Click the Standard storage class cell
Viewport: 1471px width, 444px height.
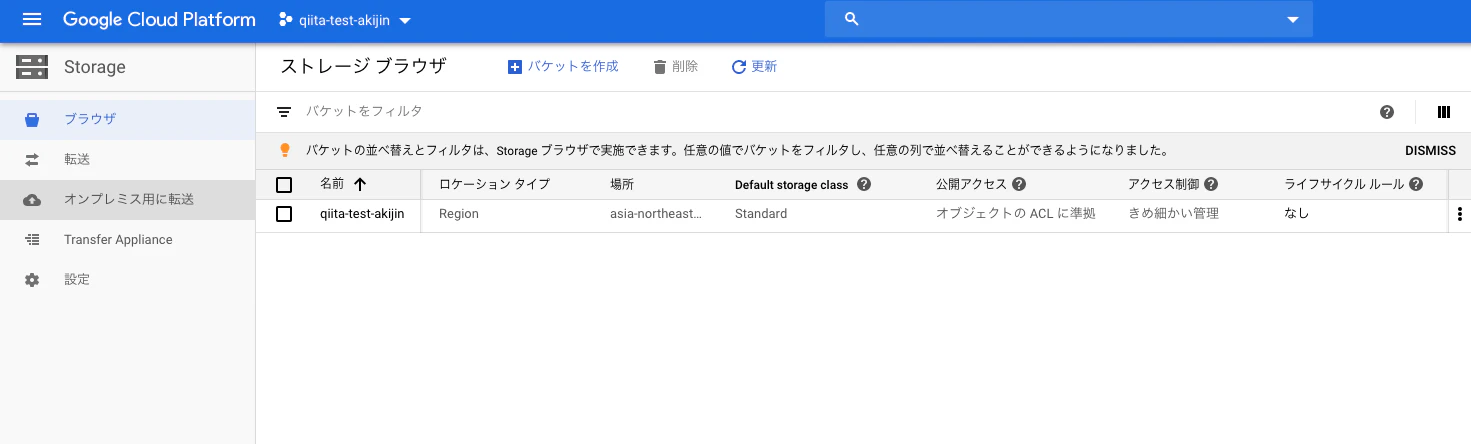(x=761, y=214)
